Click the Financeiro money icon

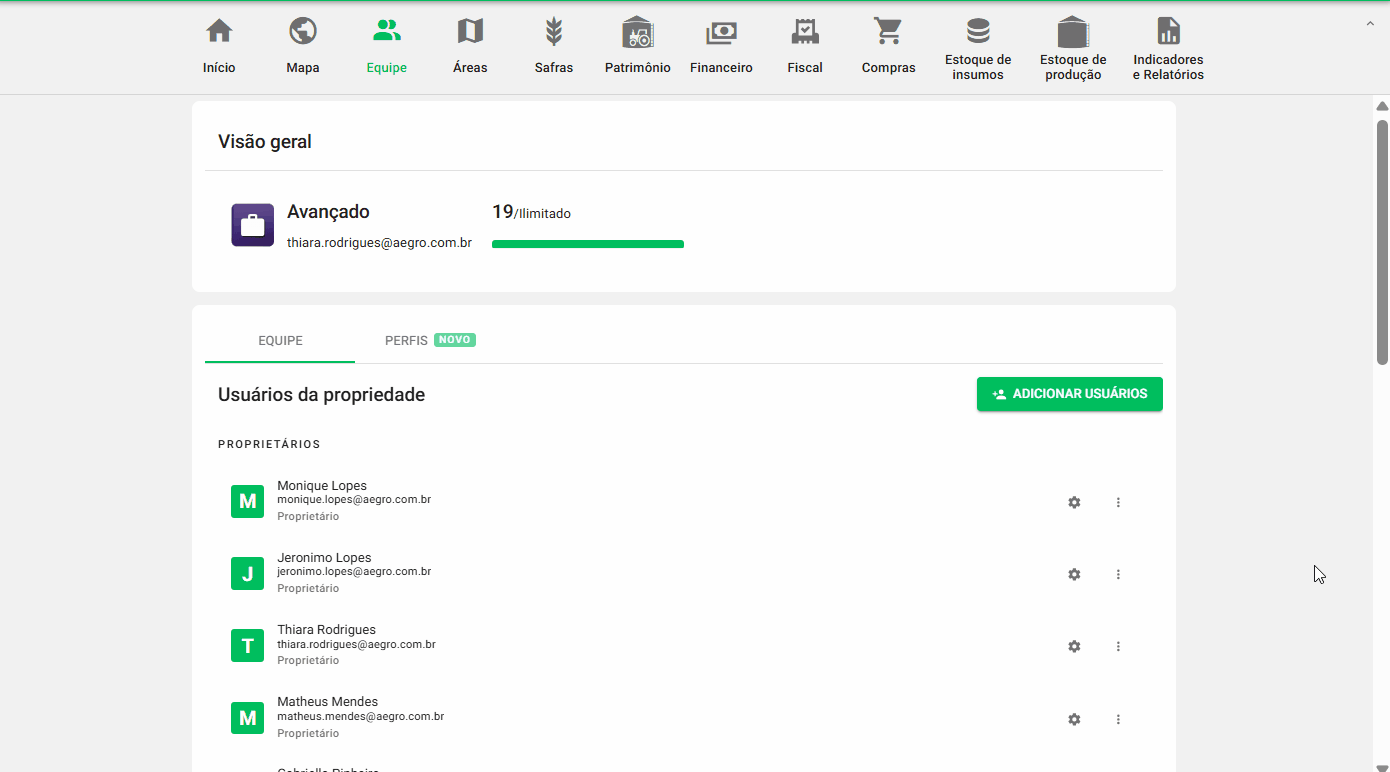coord(721,32)
